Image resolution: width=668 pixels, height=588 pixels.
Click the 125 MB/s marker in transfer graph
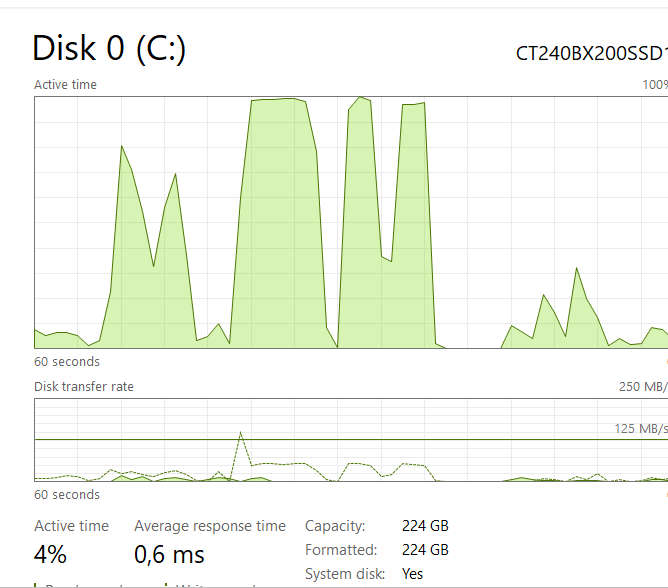(x=640, y=429)
